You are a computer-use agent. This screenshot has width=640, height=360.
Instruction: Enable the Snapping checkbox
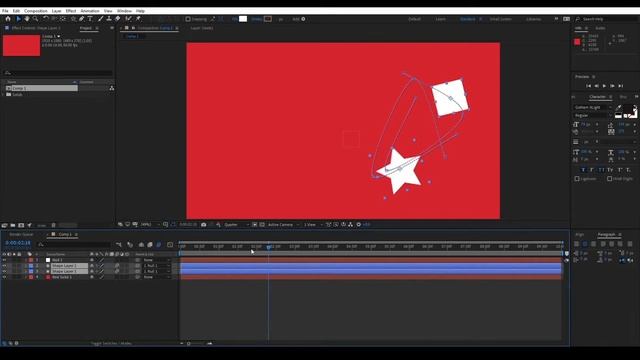[x=188, y=19]
